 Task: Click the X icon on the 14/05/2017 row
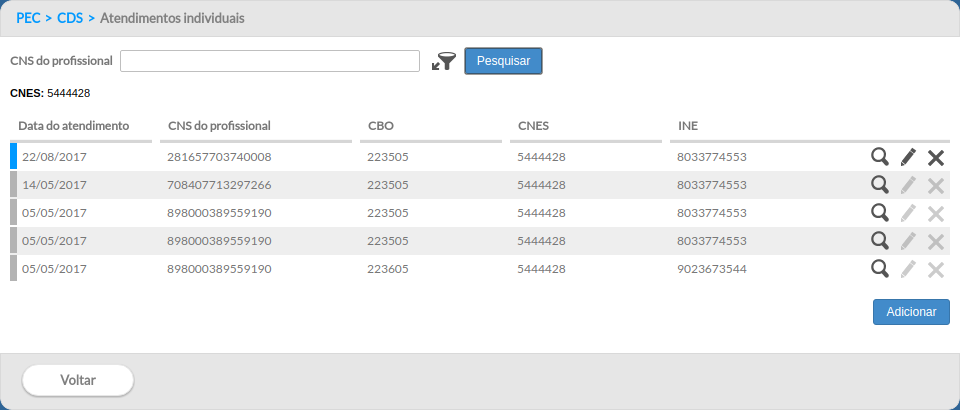pyautogui.click(x=936, y=186)
